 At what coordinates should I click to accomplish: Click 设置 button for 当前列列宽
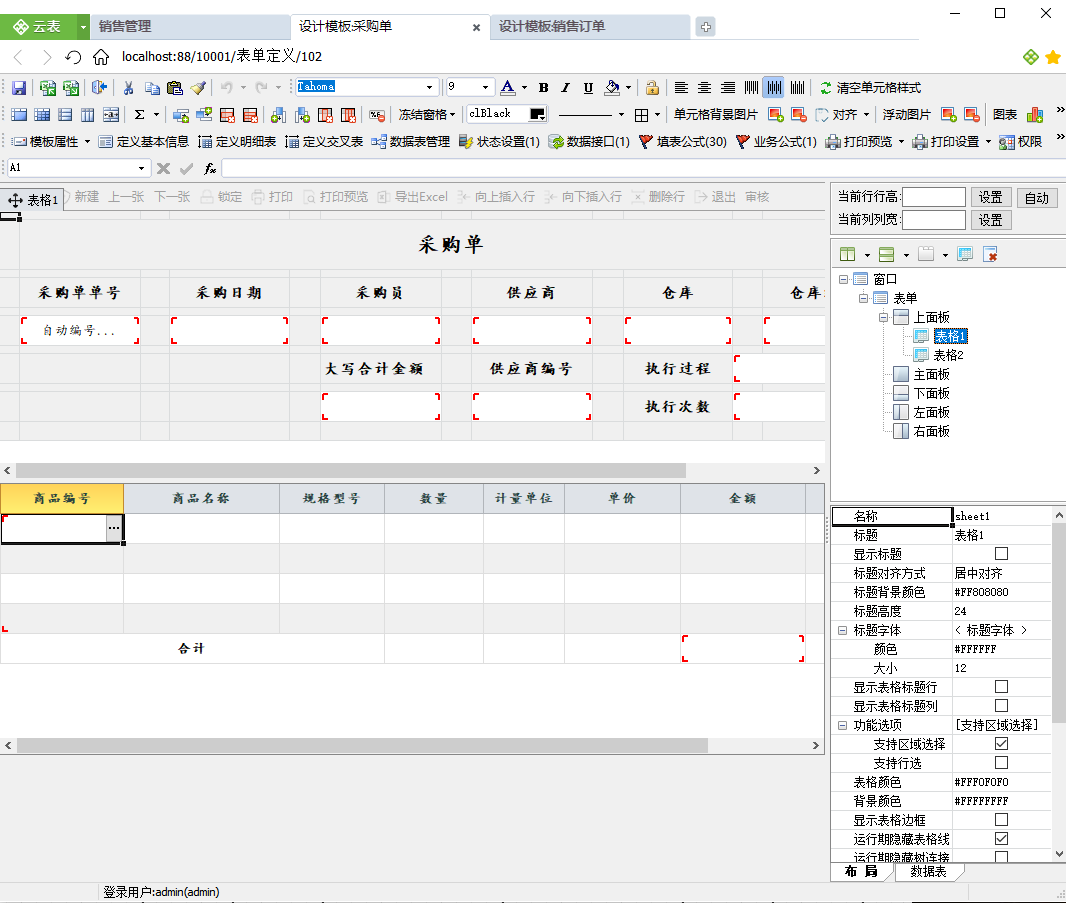[991, 220]
